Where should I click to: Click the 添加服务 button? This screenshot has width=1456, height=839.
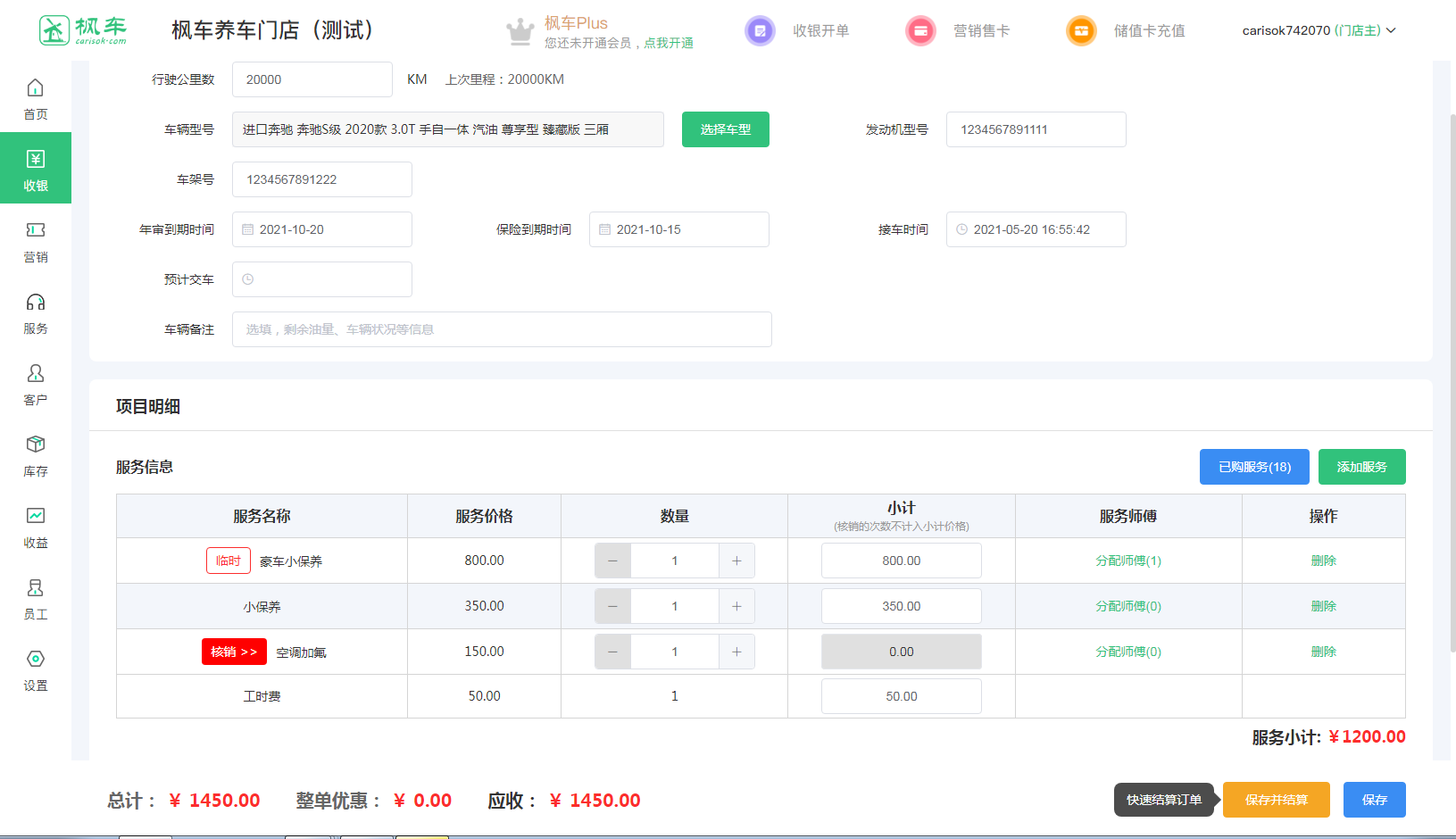point(1361,467)
